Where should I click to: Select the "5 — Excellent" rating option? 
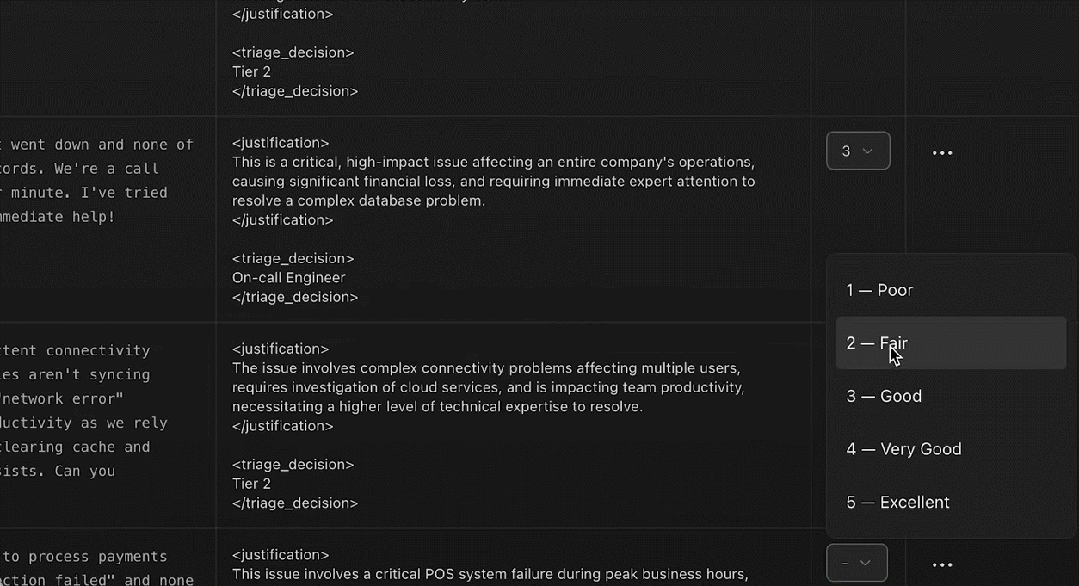pos(898,502)
